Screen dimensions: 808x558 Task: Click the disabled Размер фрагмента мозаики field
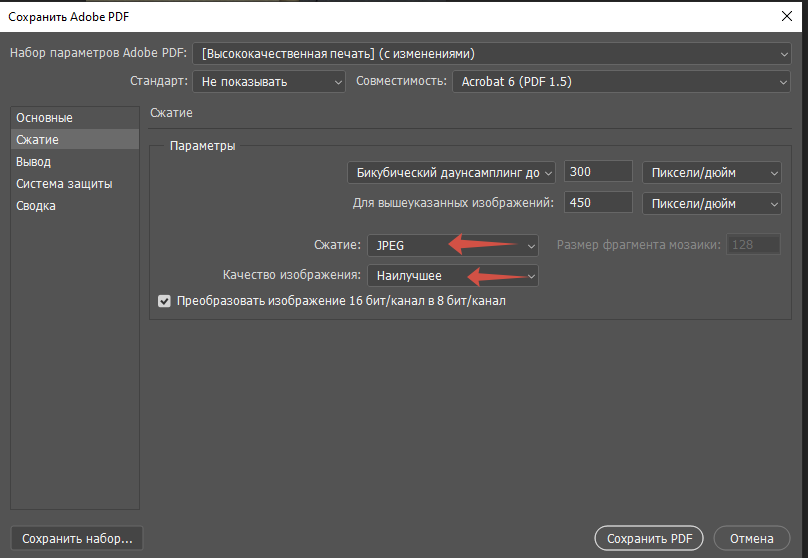[x=753, y=245]
